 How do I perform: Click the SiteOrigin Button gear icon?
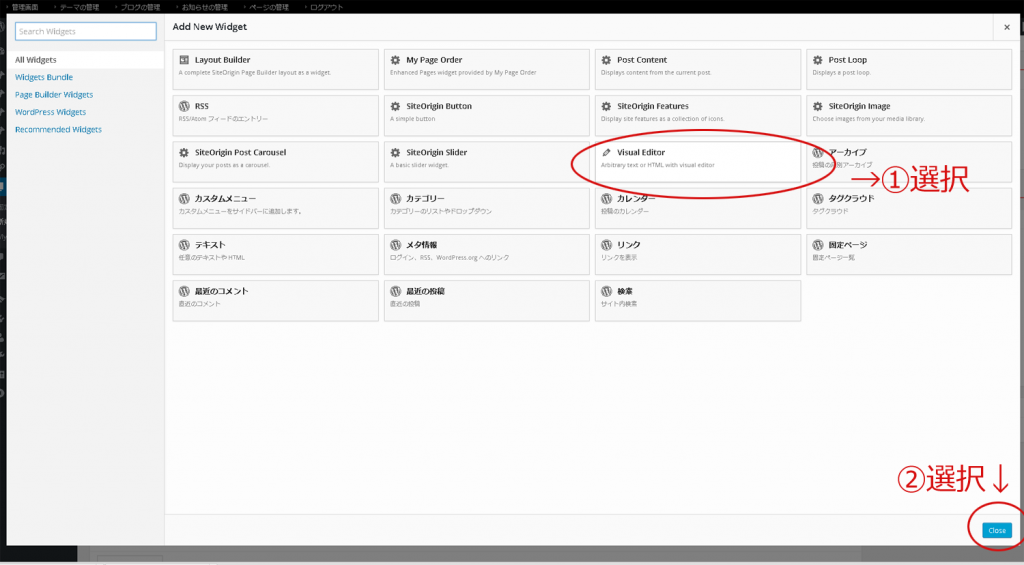coord(395,106)
